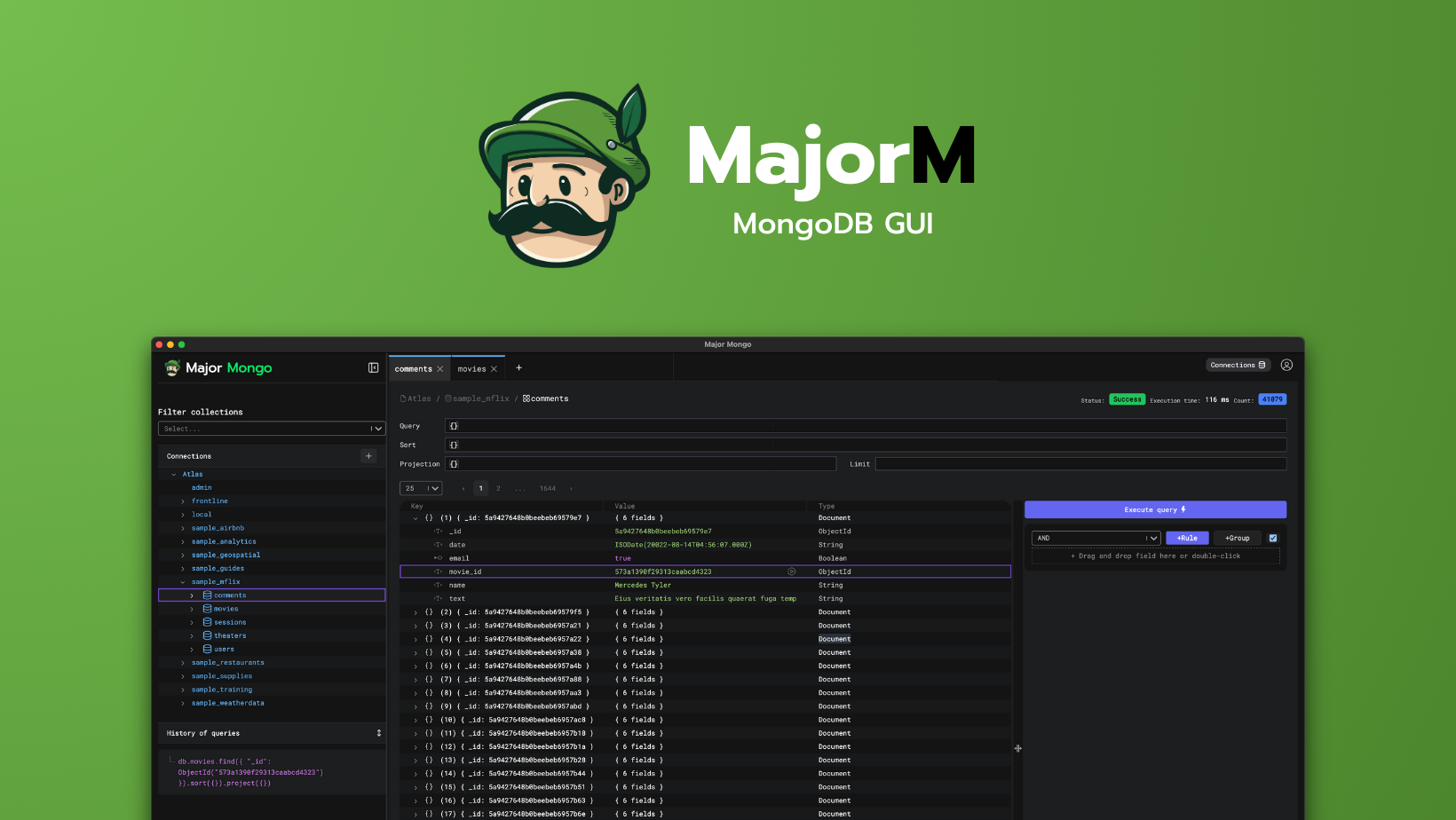Open the AND operator dropdown

(x=1096, y=538)
